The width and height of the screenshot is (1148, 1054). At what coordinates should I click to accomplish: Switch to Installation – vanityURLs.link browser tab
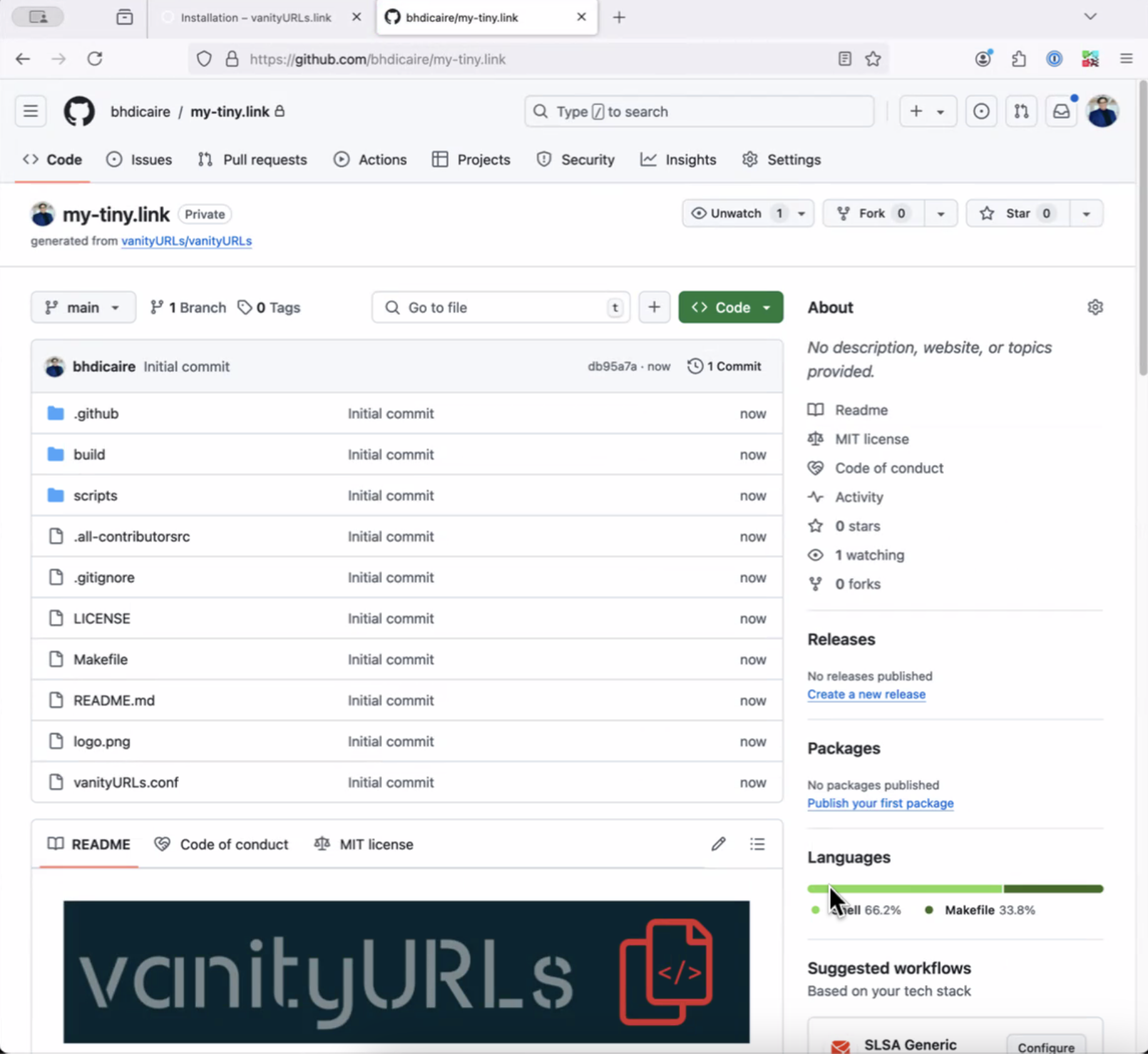pos(255,18)
